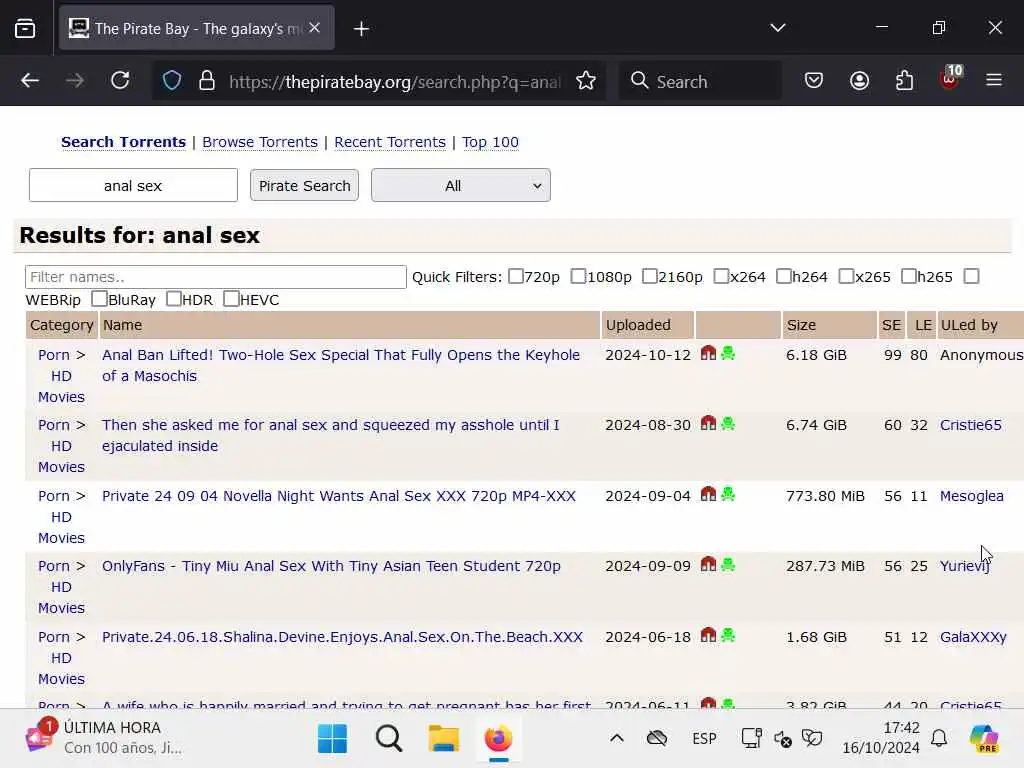The image size is (1024, 768).
Task: Open Windows taskbar search
Action: [x=389, y=739]
